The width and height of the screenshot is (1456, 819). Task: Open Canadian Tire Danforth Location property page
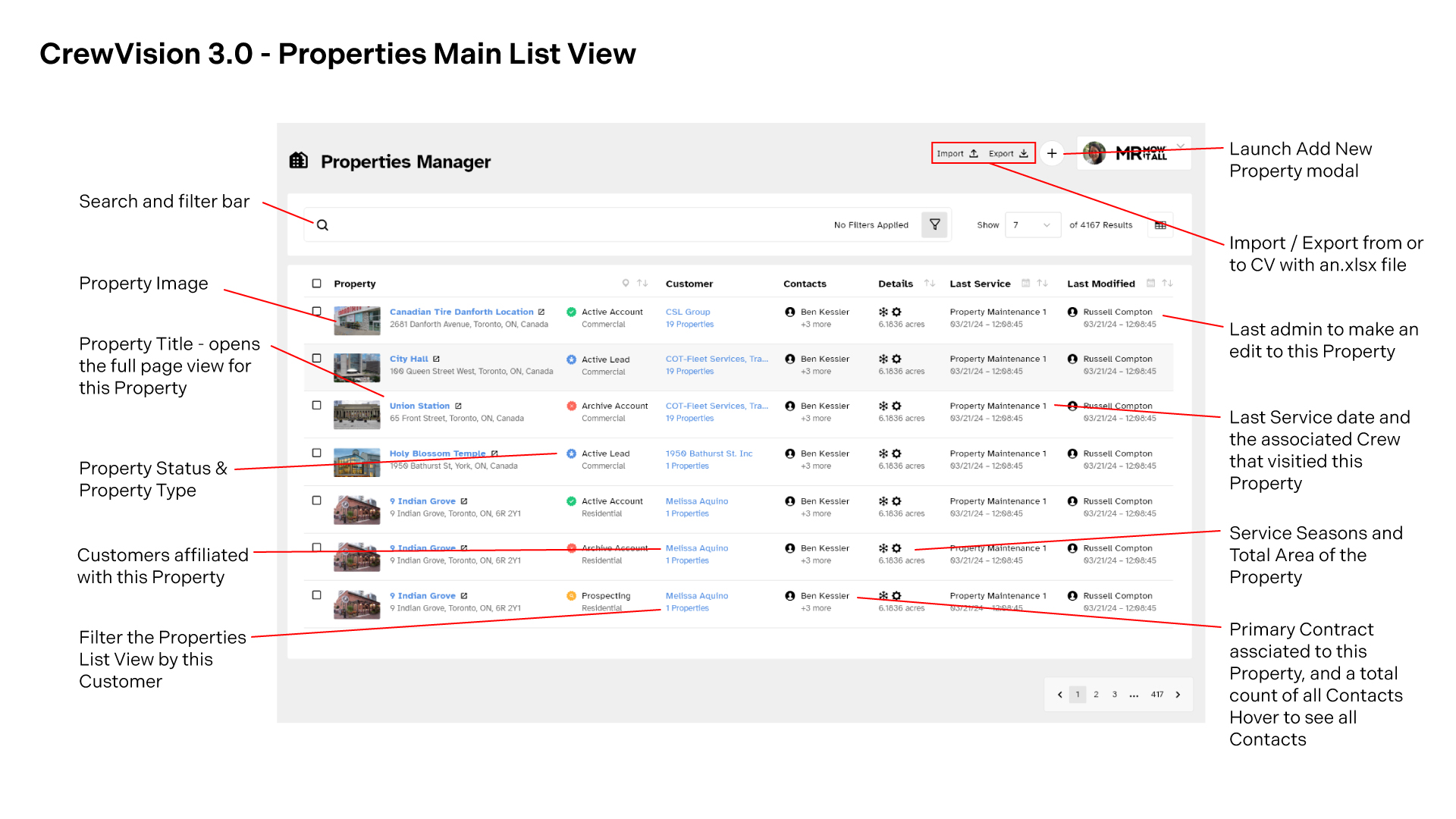click(x=462, y=312)
